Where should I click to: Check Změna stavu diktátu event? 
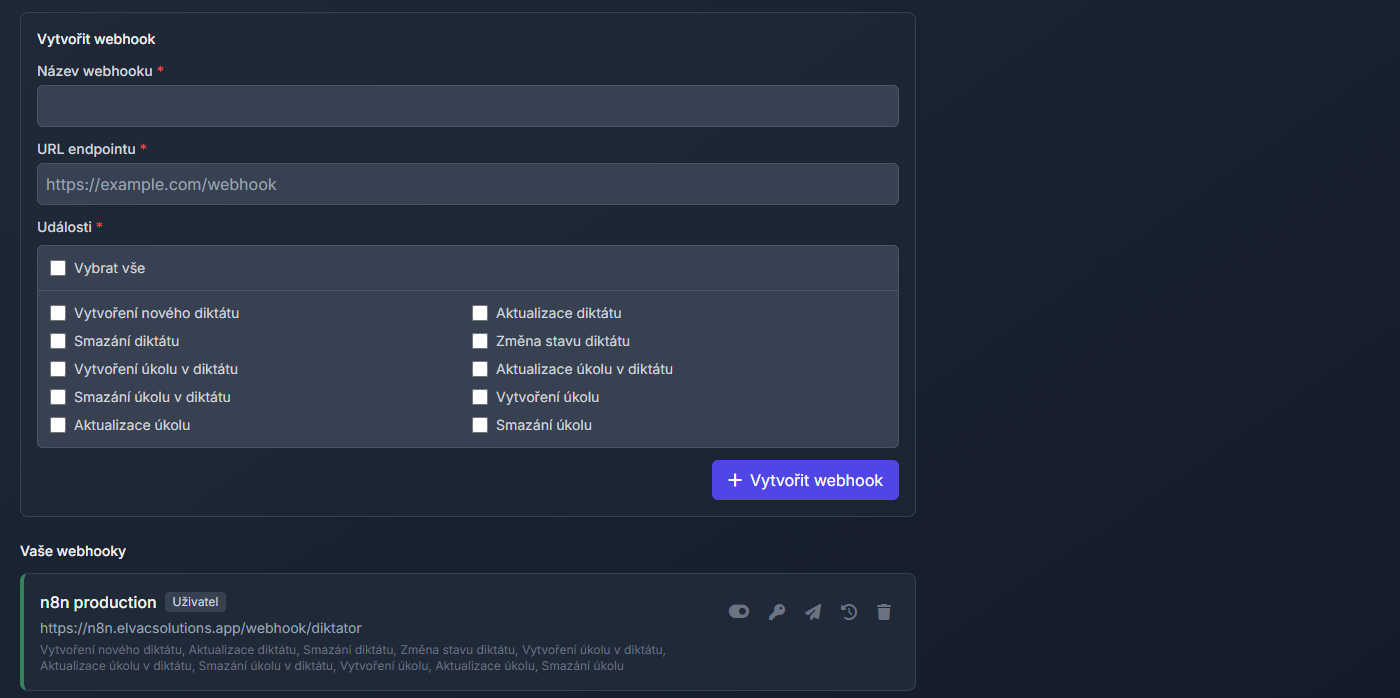480,341
